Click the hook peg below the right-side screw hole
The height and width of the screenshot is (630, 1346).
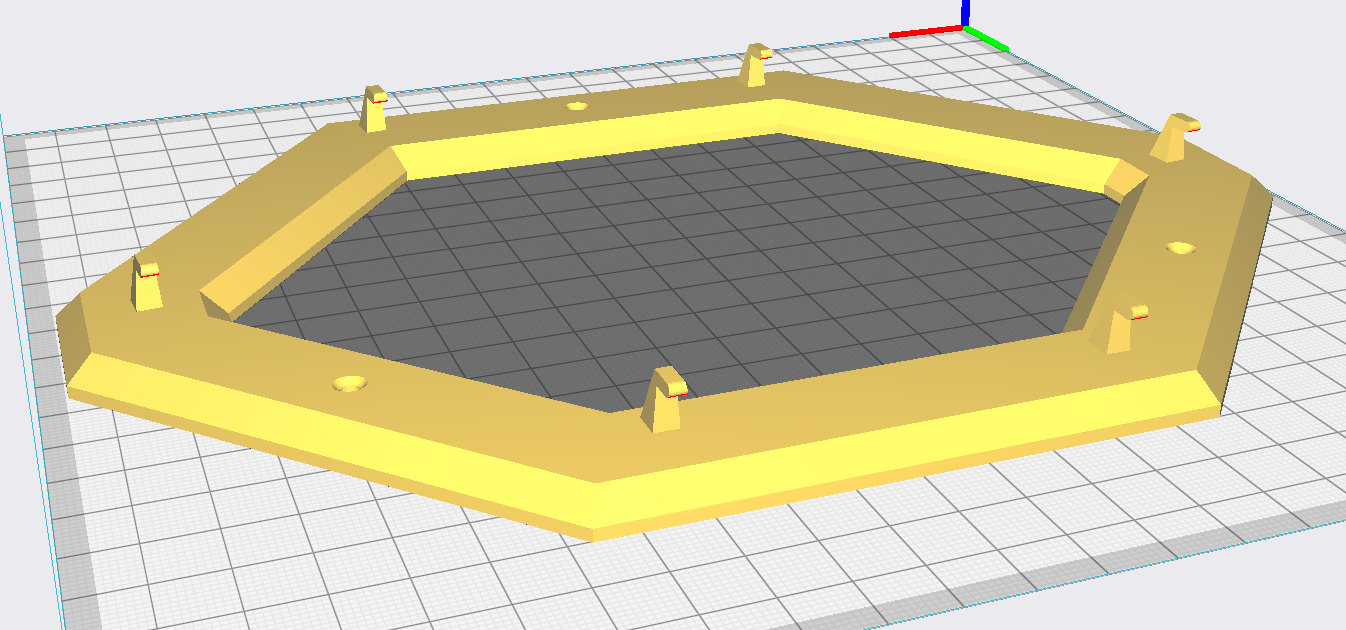1126,328
